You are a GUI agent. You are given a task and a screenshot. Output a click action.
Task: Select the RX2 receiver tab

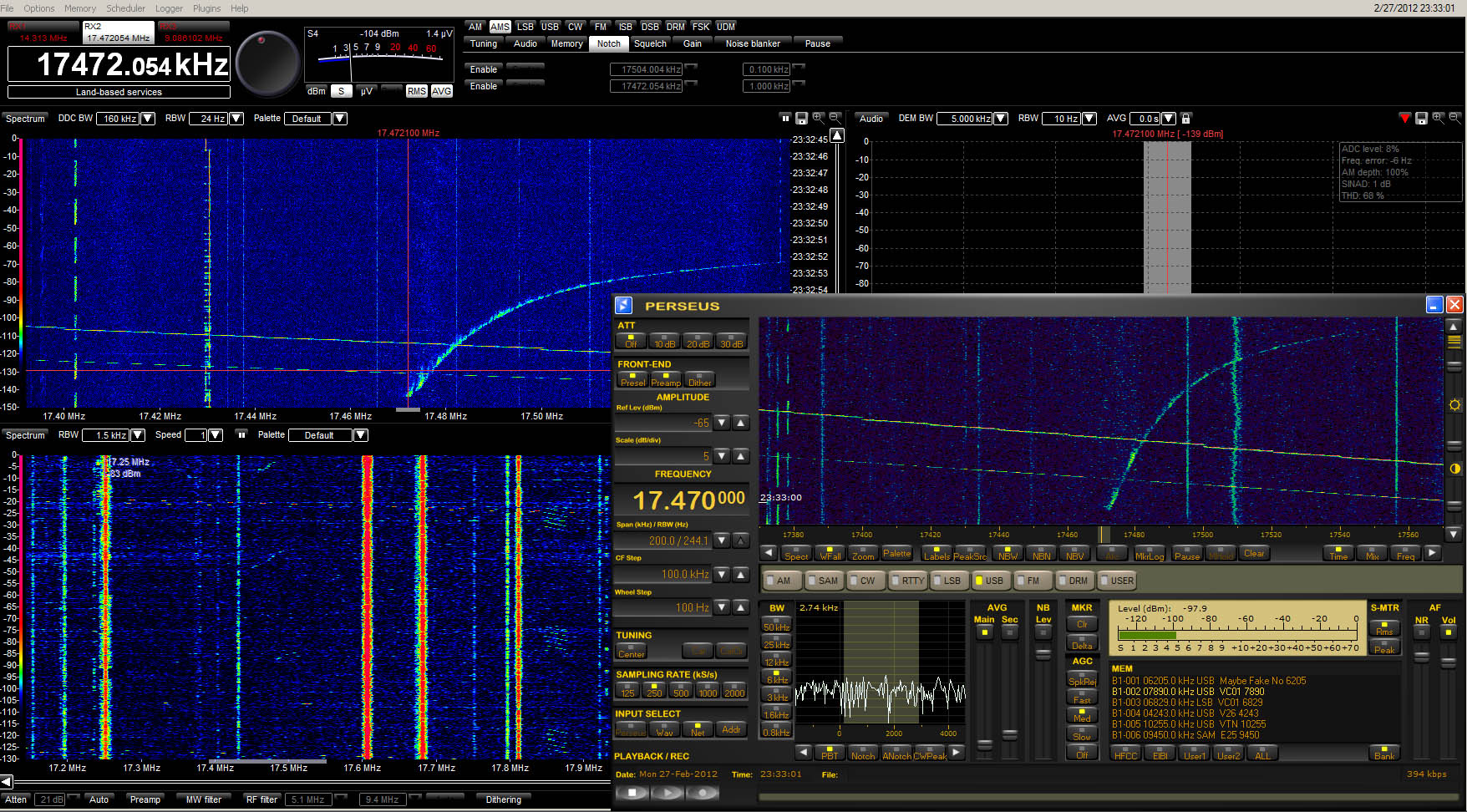pyautogui.click(x=118, y=33)
